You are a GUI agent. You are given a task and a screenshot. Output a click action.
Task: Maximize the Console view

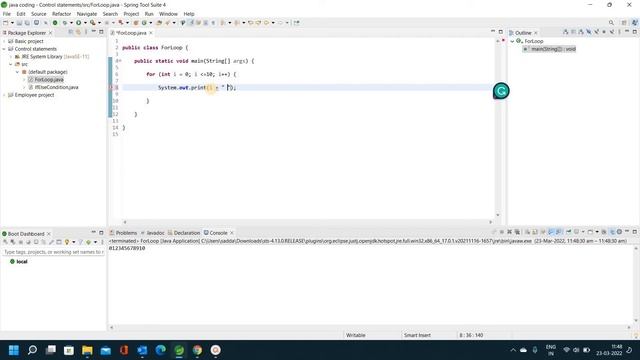pyautogui.click(x=635, y=232)
